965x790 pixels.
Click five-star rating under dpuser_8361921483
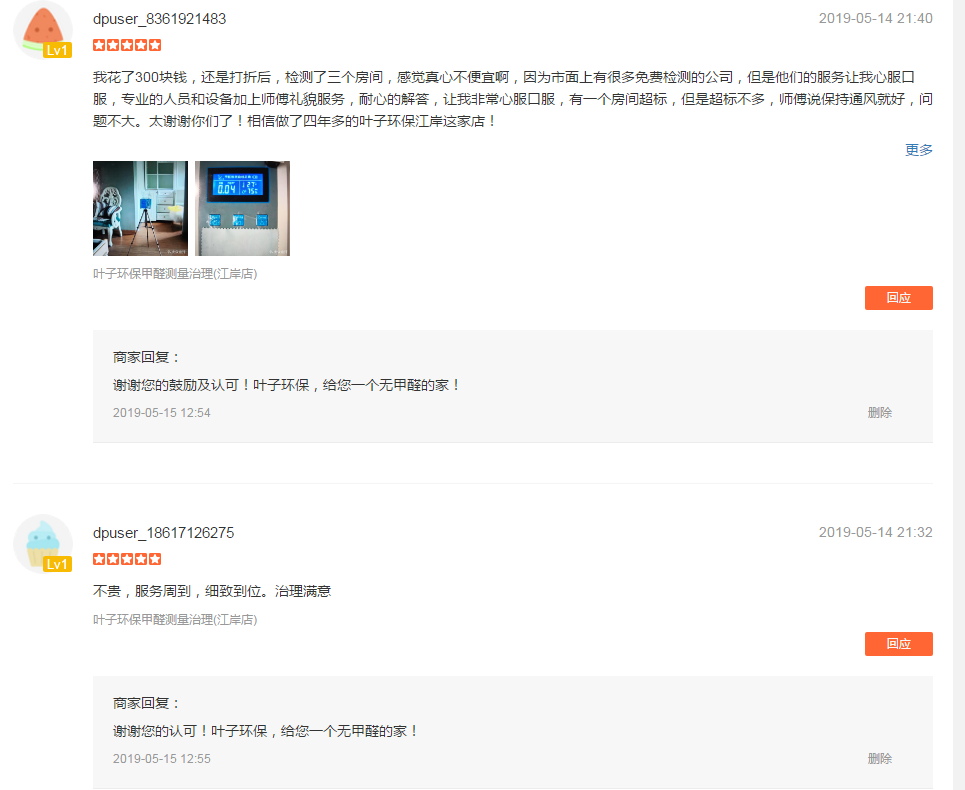point(127,45)
